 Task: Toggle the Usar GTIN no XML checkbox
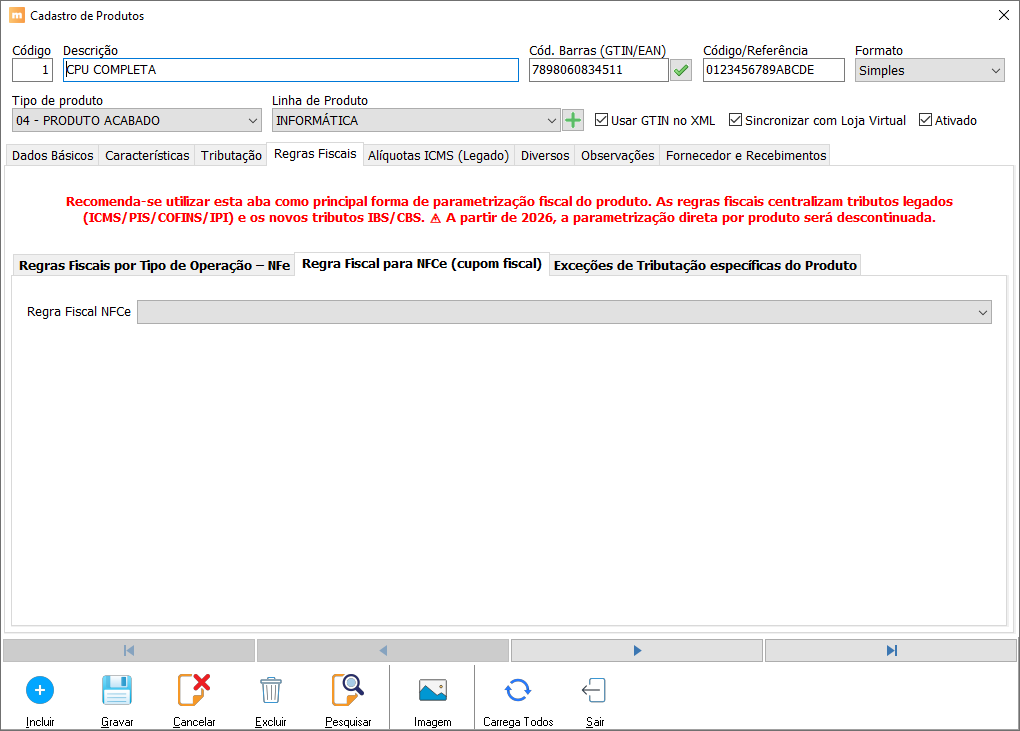(x=601, y=120)
